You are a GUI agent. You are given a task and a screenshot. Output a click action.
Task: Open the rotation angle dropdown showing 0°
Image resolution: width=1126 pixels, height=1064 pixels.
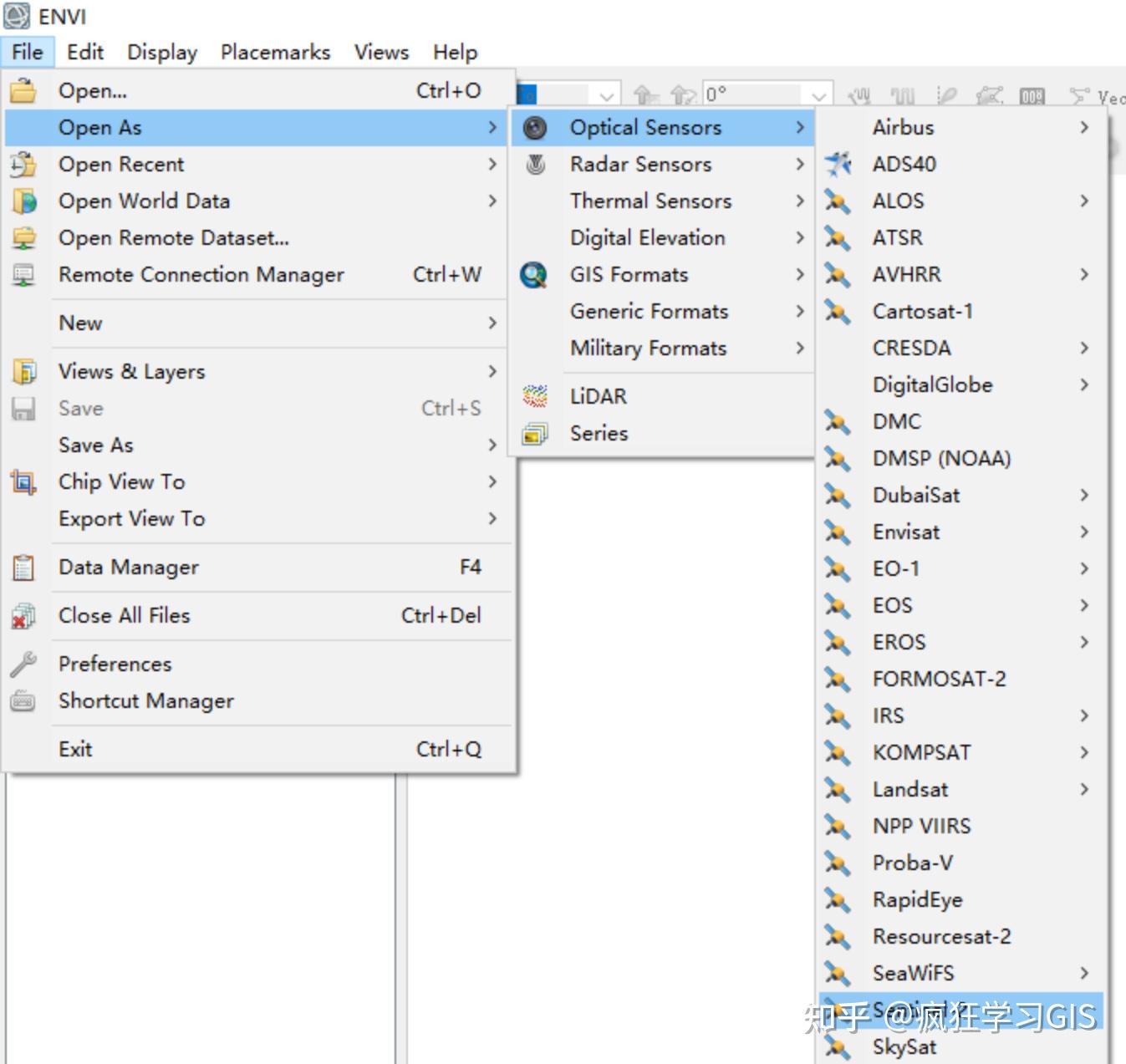(819, 94)
